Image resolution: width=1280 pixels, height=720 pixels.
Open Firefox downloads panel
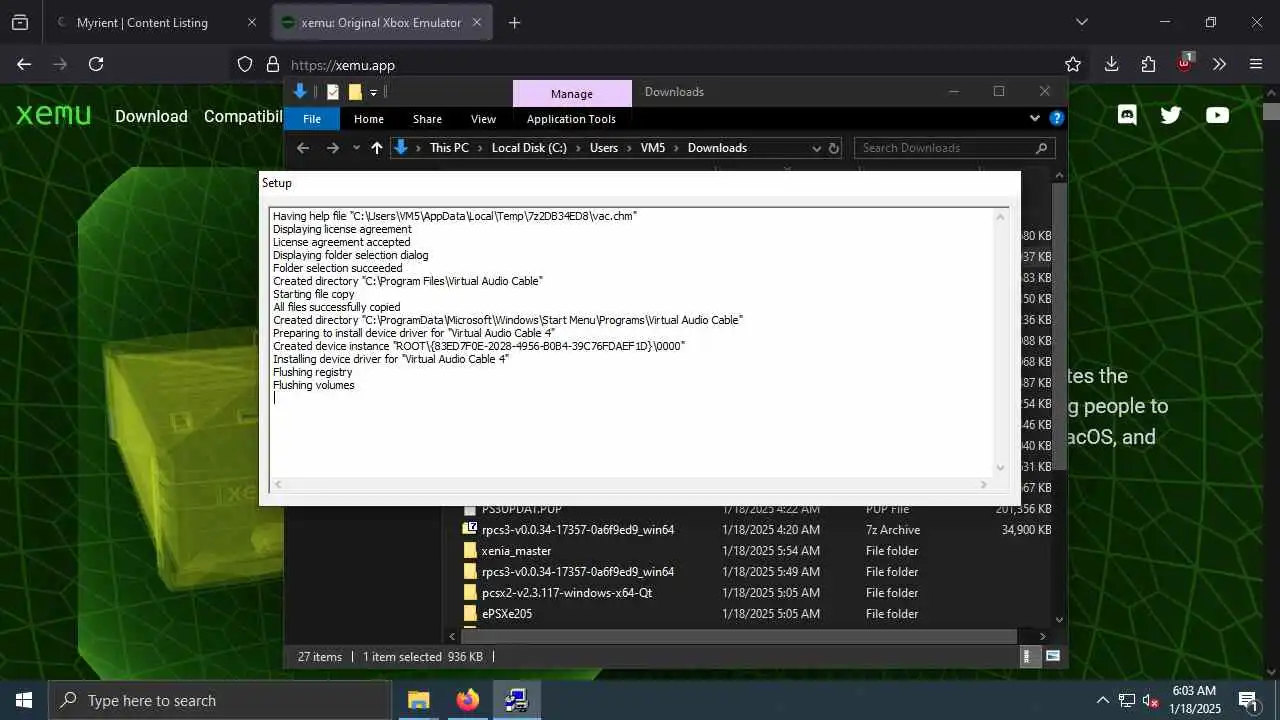1111,64
